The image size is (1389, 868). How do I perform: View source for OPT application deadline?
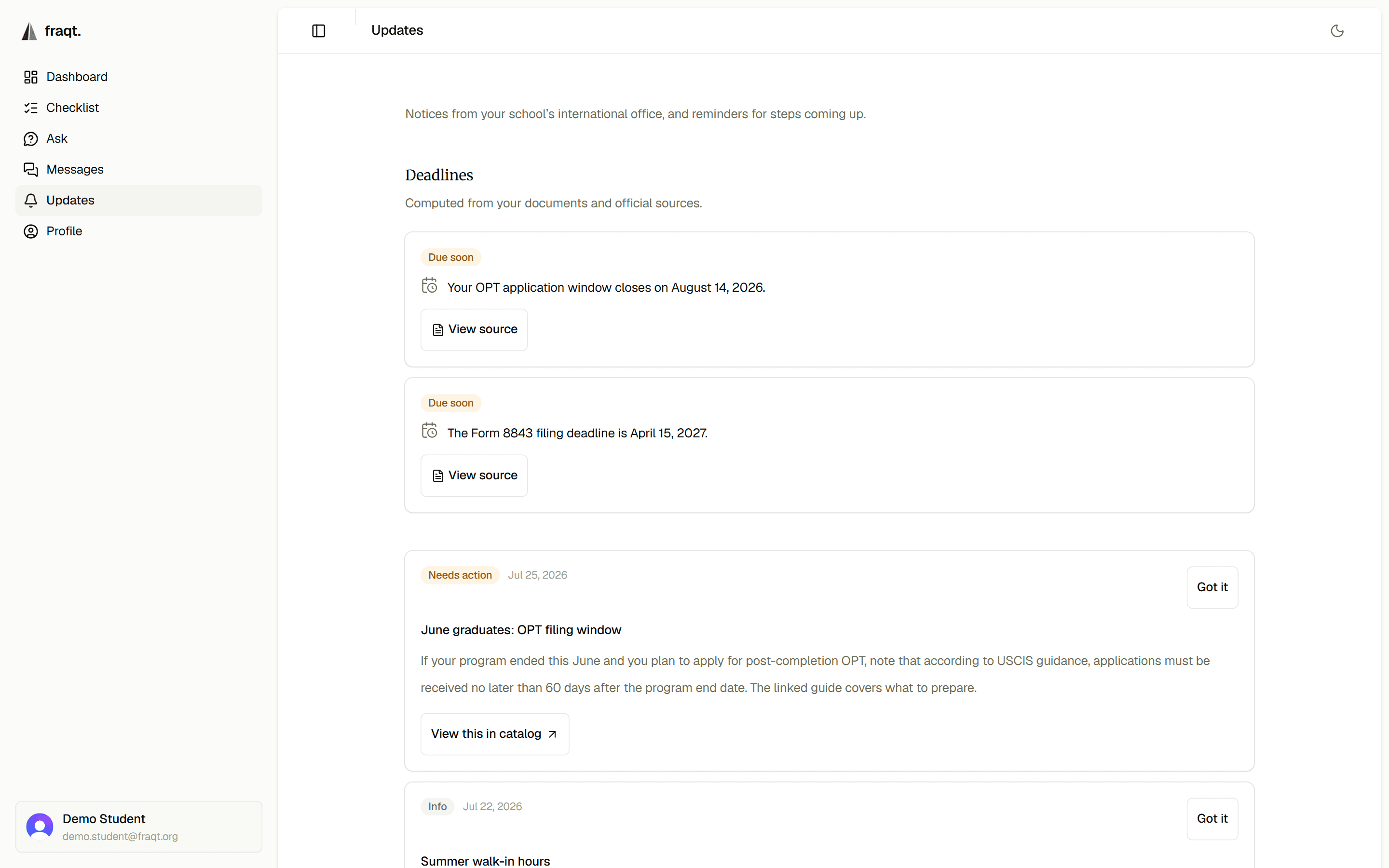point(474,329)
